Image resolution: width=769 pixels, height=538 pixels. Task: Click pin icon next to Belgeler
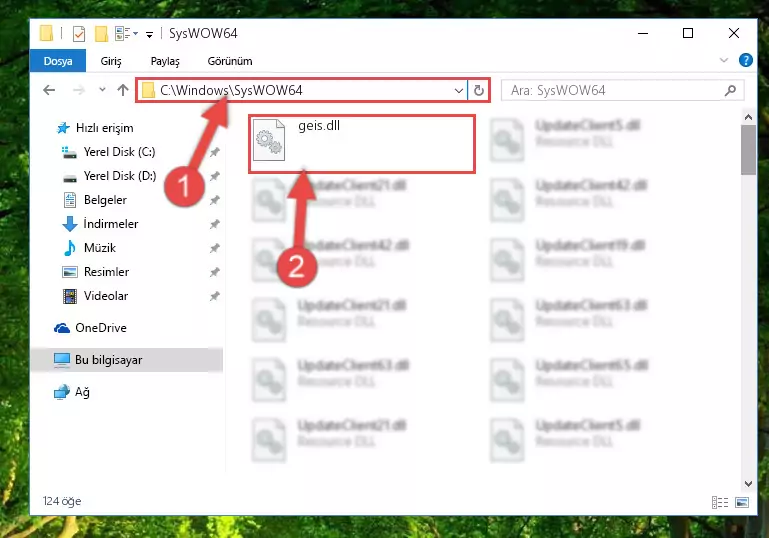pyautogui.click(x=215, y=200)
